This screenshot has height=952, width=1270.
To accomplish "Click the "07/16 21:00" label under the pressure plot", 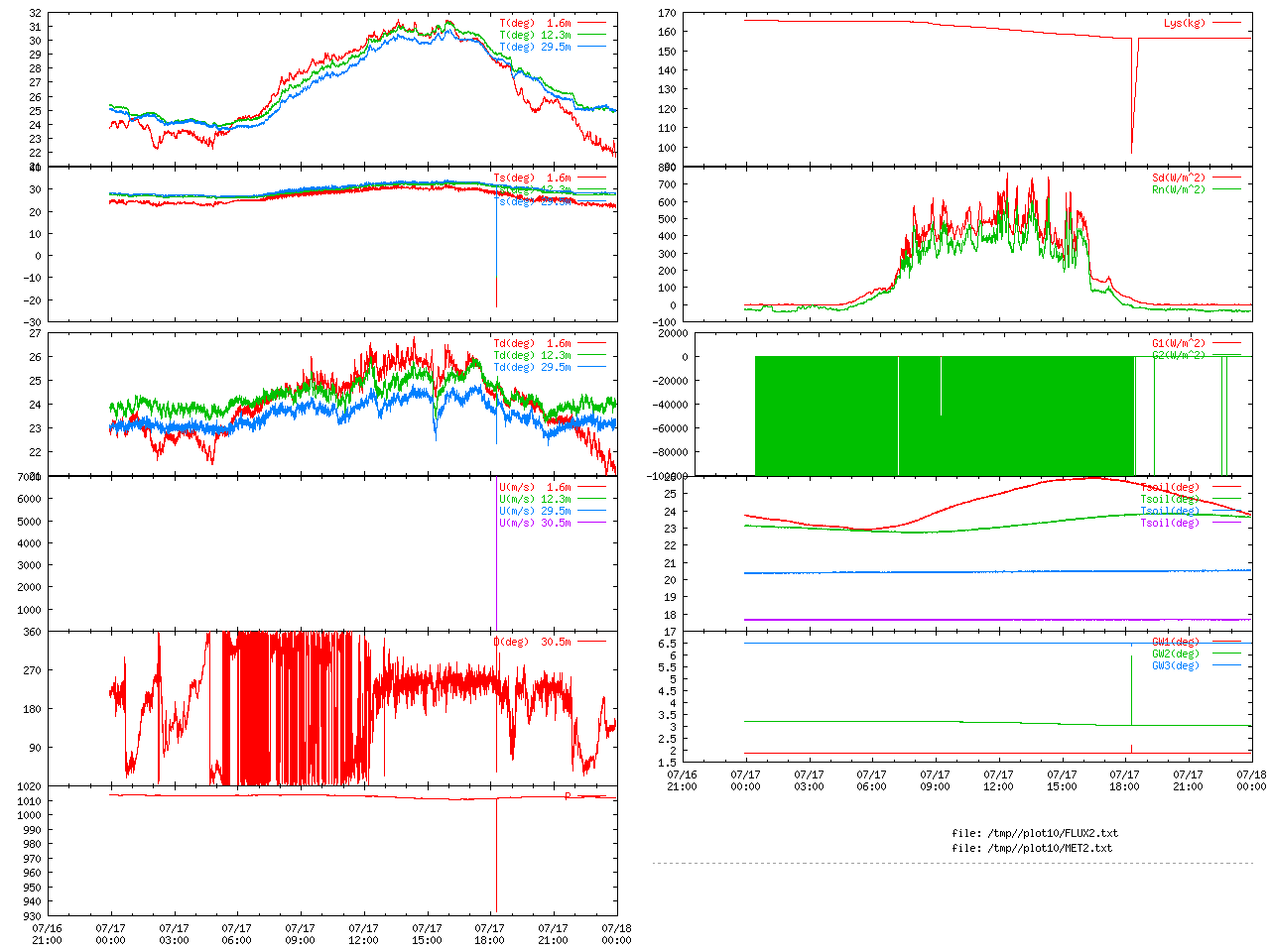I will coord(47,934).
